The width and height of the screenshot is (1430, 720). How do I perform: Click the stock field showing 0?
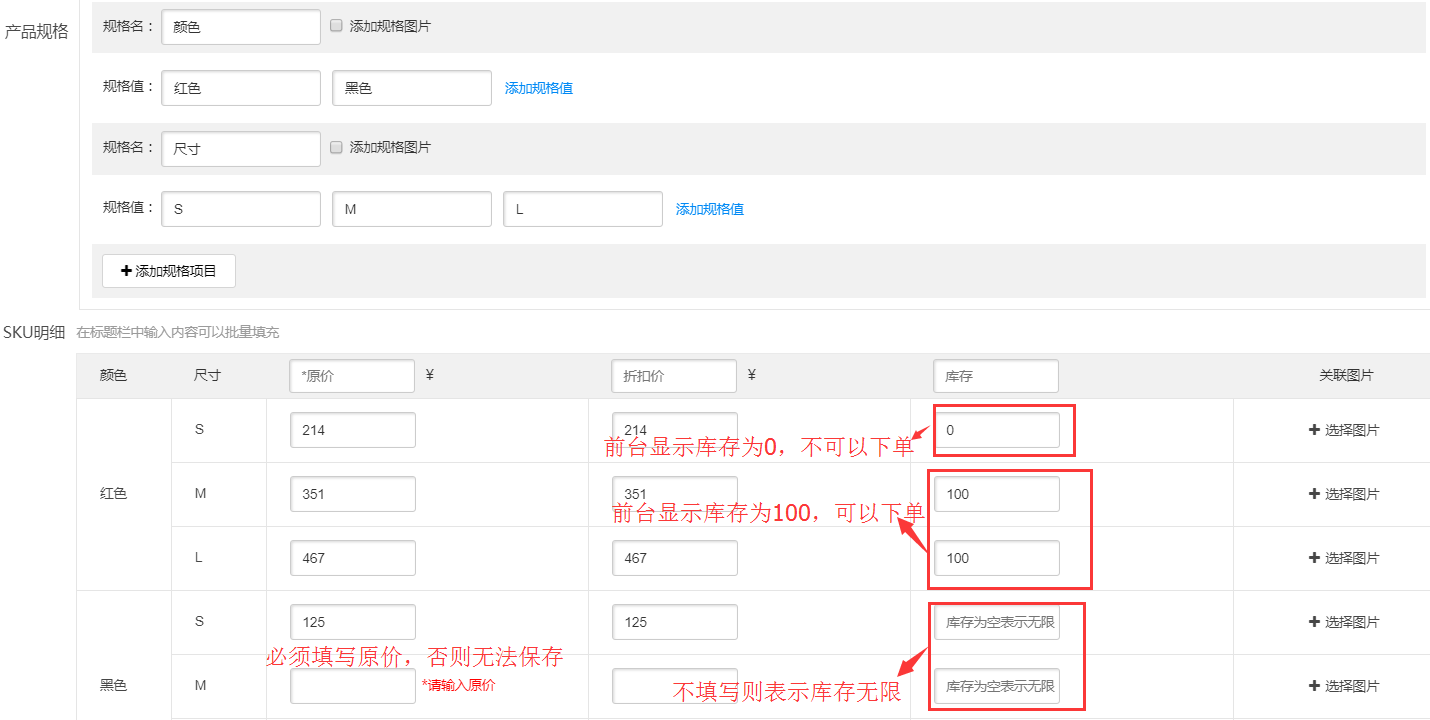tap(996, 430)
